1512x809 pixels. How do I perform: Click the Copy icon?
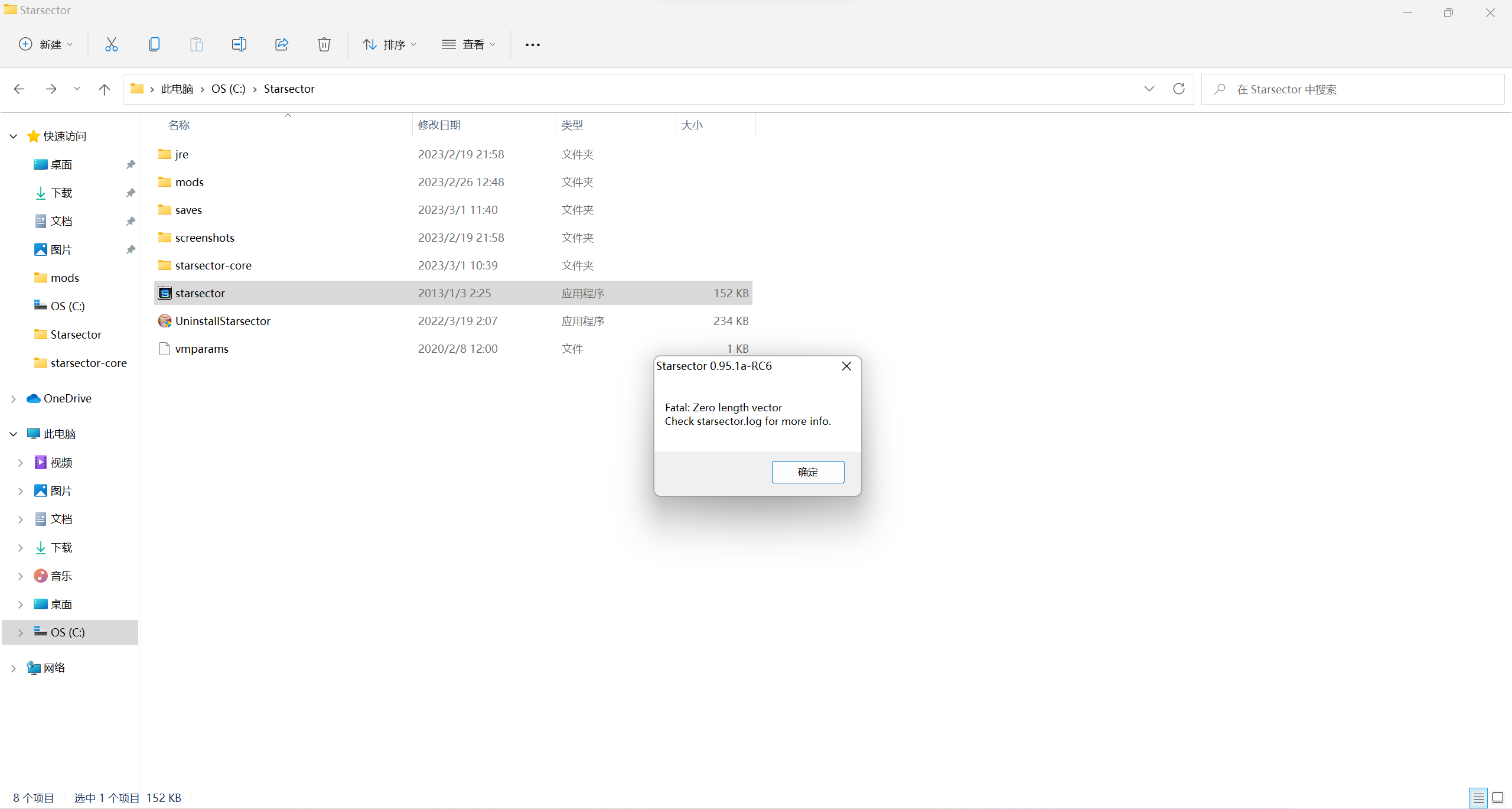pyautogui.click(x=154, y=44)
